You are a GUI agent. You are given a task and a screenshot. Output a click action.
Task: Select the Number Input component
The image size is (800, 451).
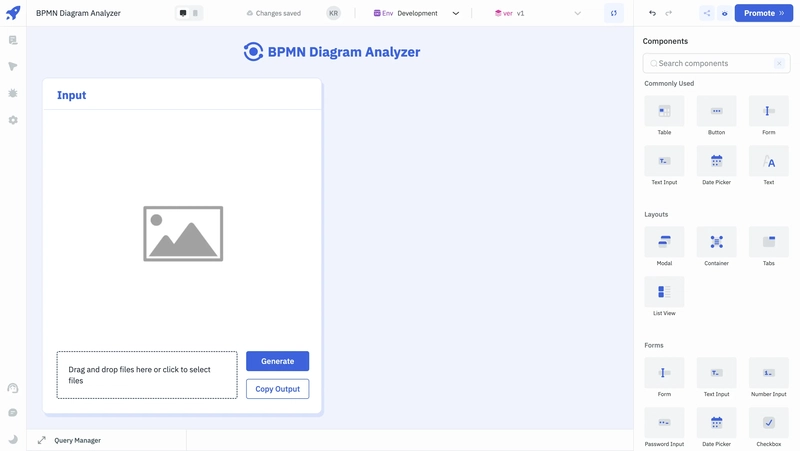pos(768,378)
